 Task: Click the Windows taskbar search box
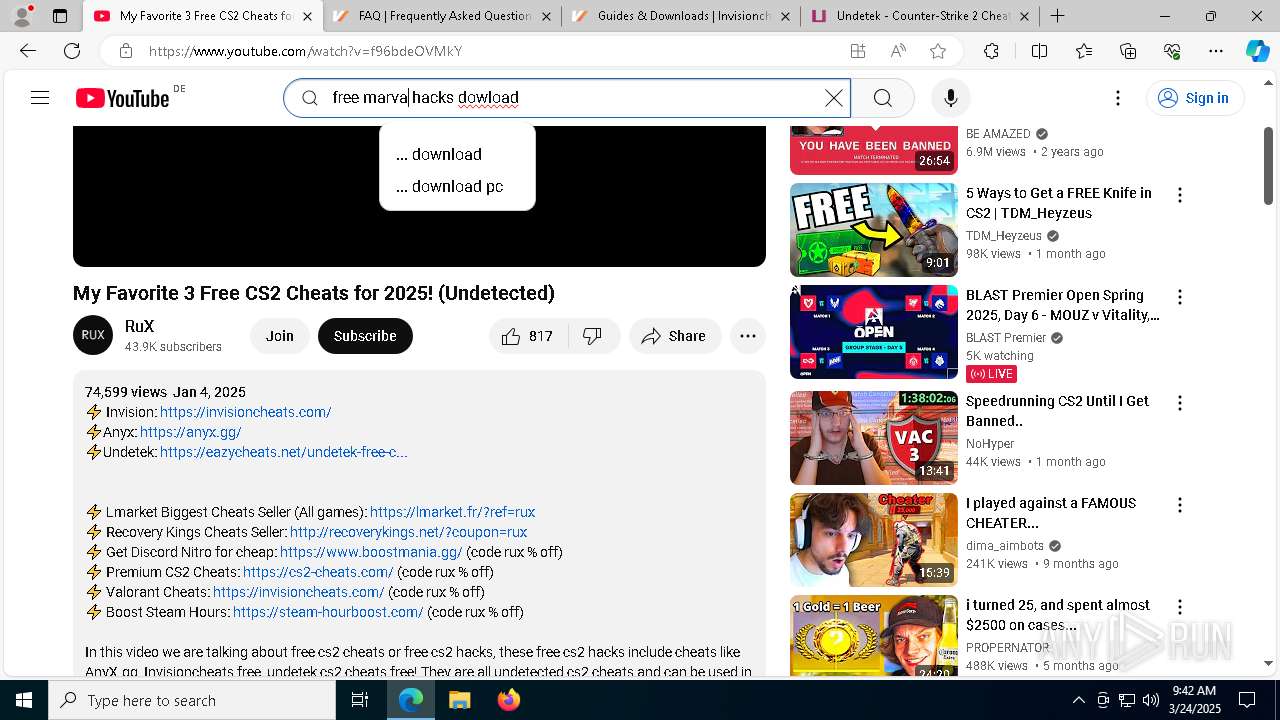click(192, 700)
